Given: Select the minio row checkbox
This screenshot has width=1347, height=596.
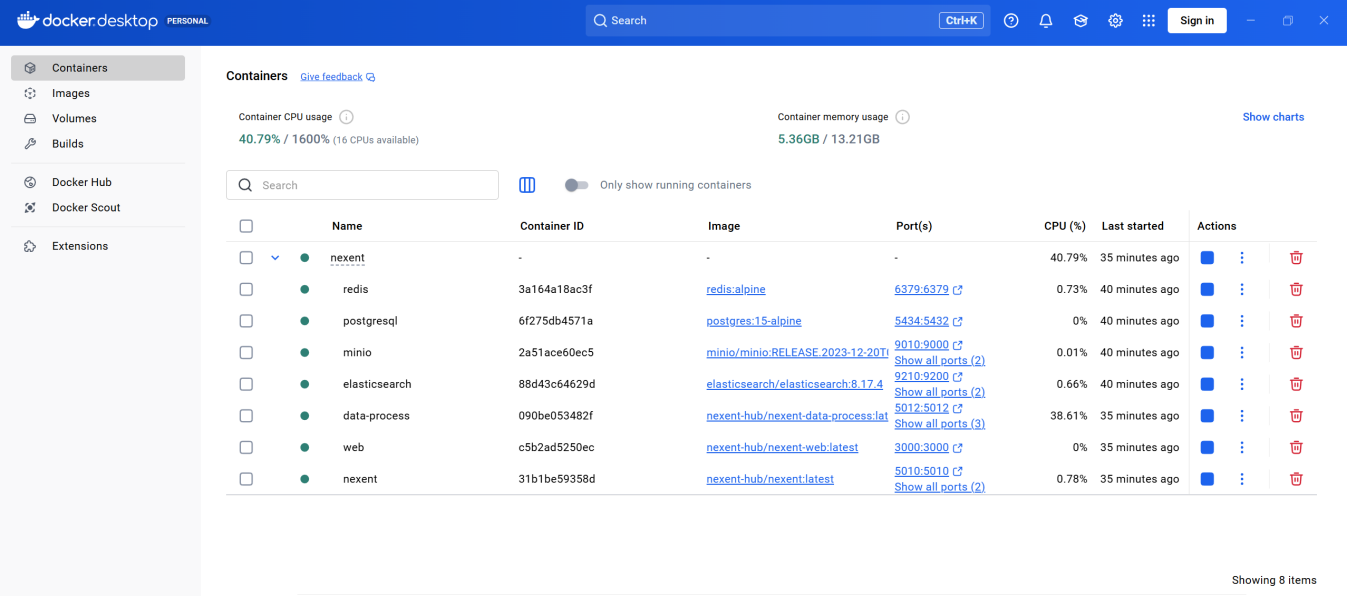Looking at the screenshot, I should click(246, 352).
